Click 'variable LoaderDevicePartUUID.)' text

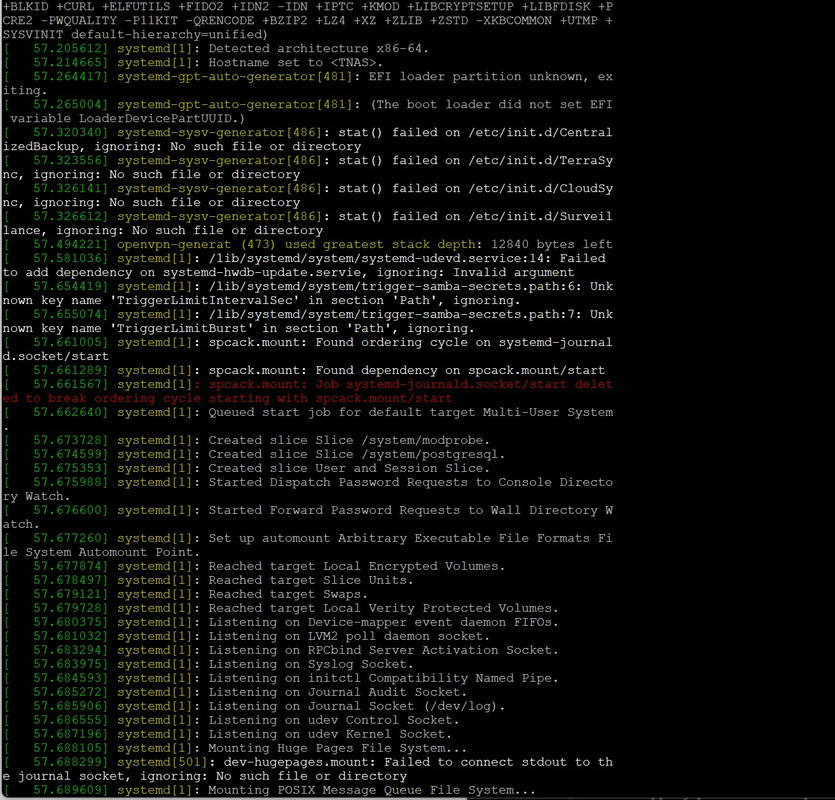(x=127, y=118)
